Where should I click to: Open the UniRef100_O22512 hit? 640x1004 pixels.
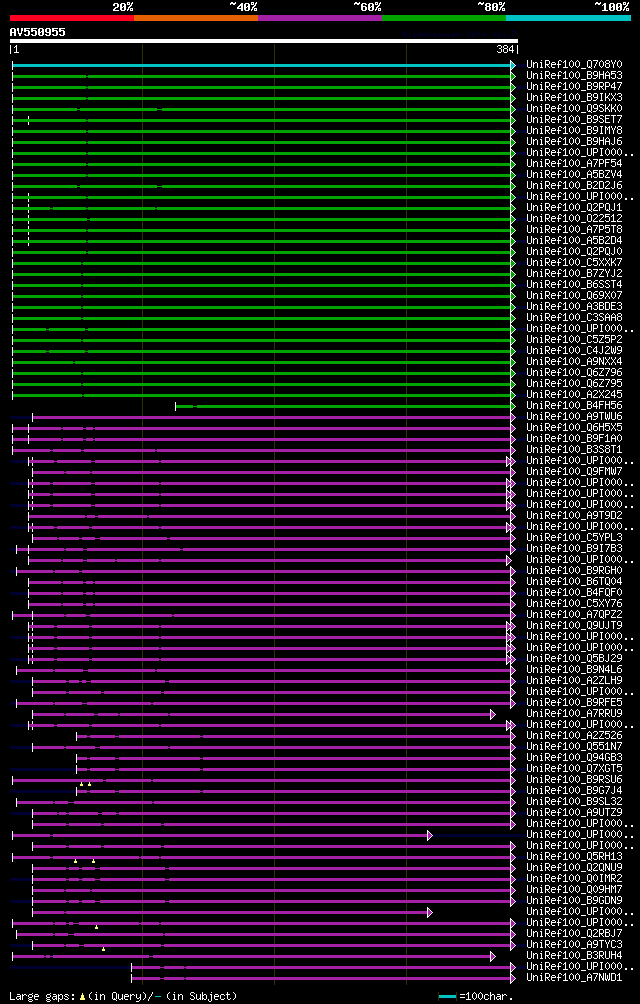pos(574,218)
